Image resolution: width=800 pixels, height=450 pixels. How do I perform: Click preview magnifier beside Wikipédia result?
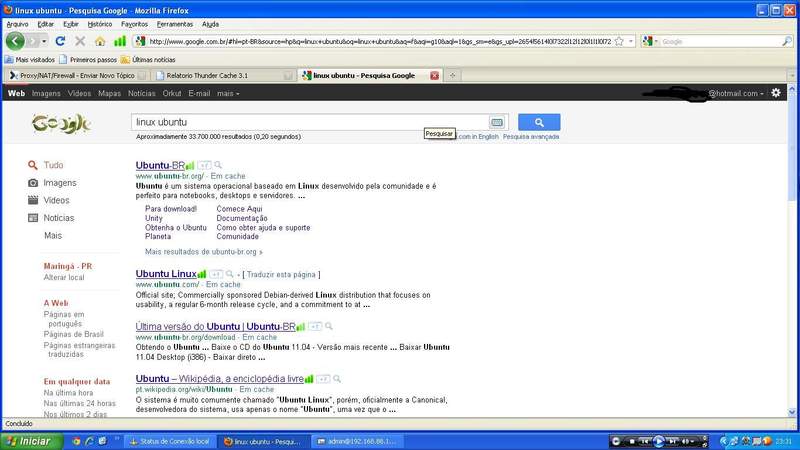click(337, 379)
